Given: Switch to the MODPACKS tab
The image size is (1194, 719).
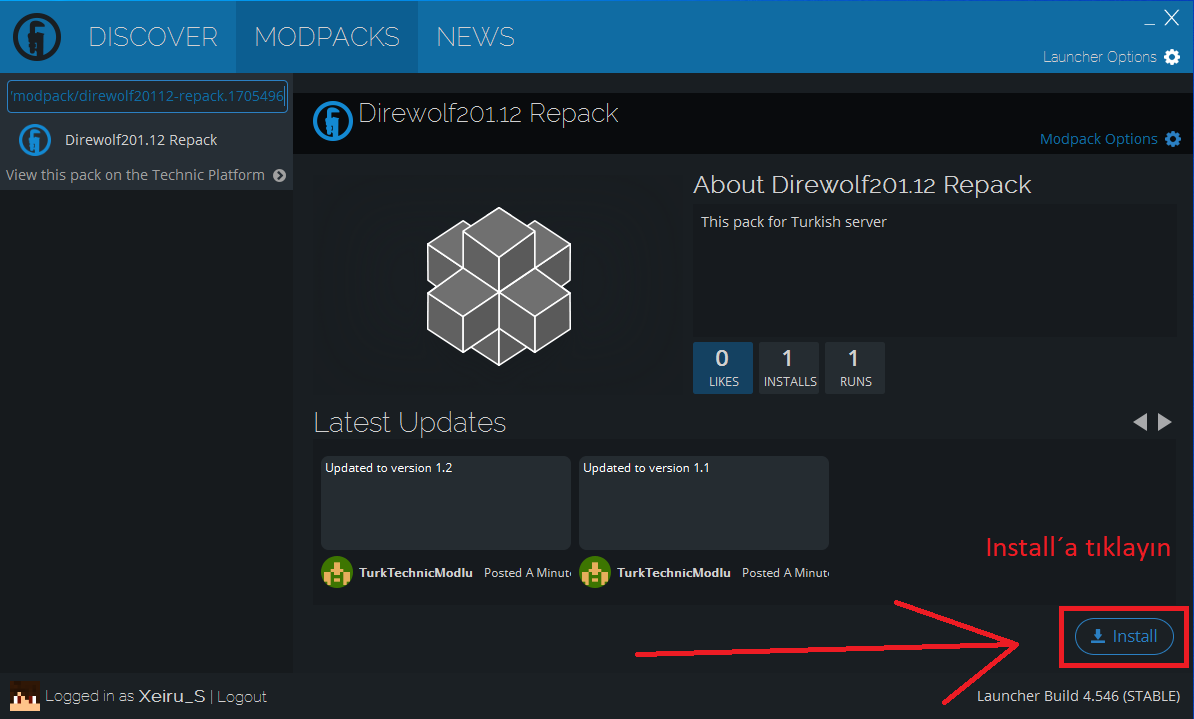Looking at the screenshot, I should pyautogui.click(x=327, y=37).
